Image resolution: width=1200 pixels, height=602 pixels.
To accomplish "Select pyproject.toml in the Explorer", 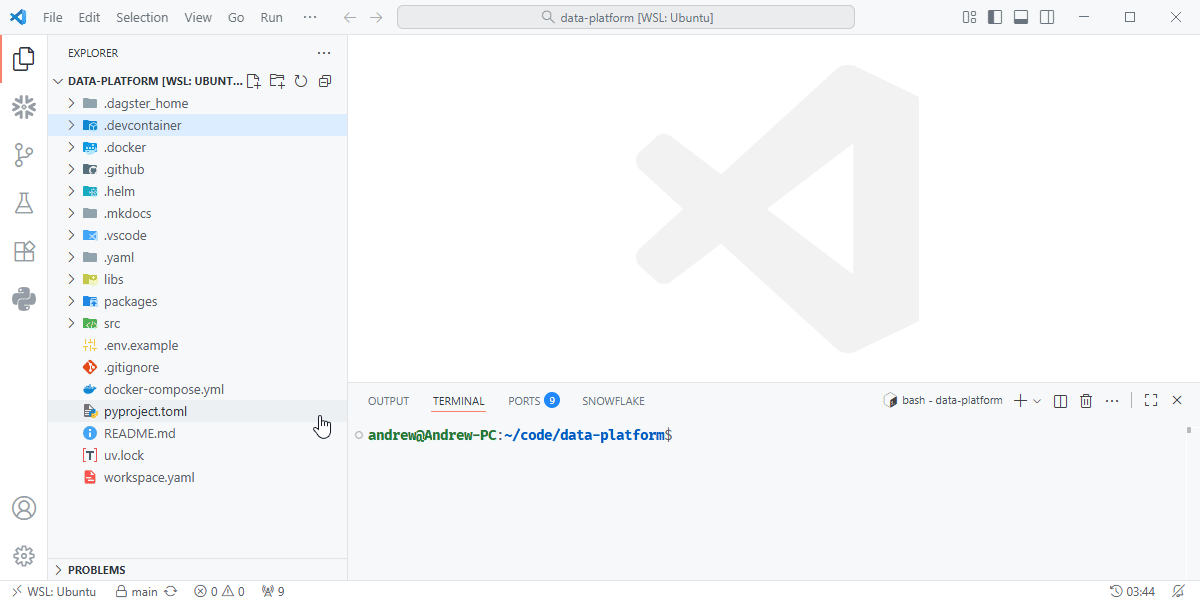I will point(147,411).
